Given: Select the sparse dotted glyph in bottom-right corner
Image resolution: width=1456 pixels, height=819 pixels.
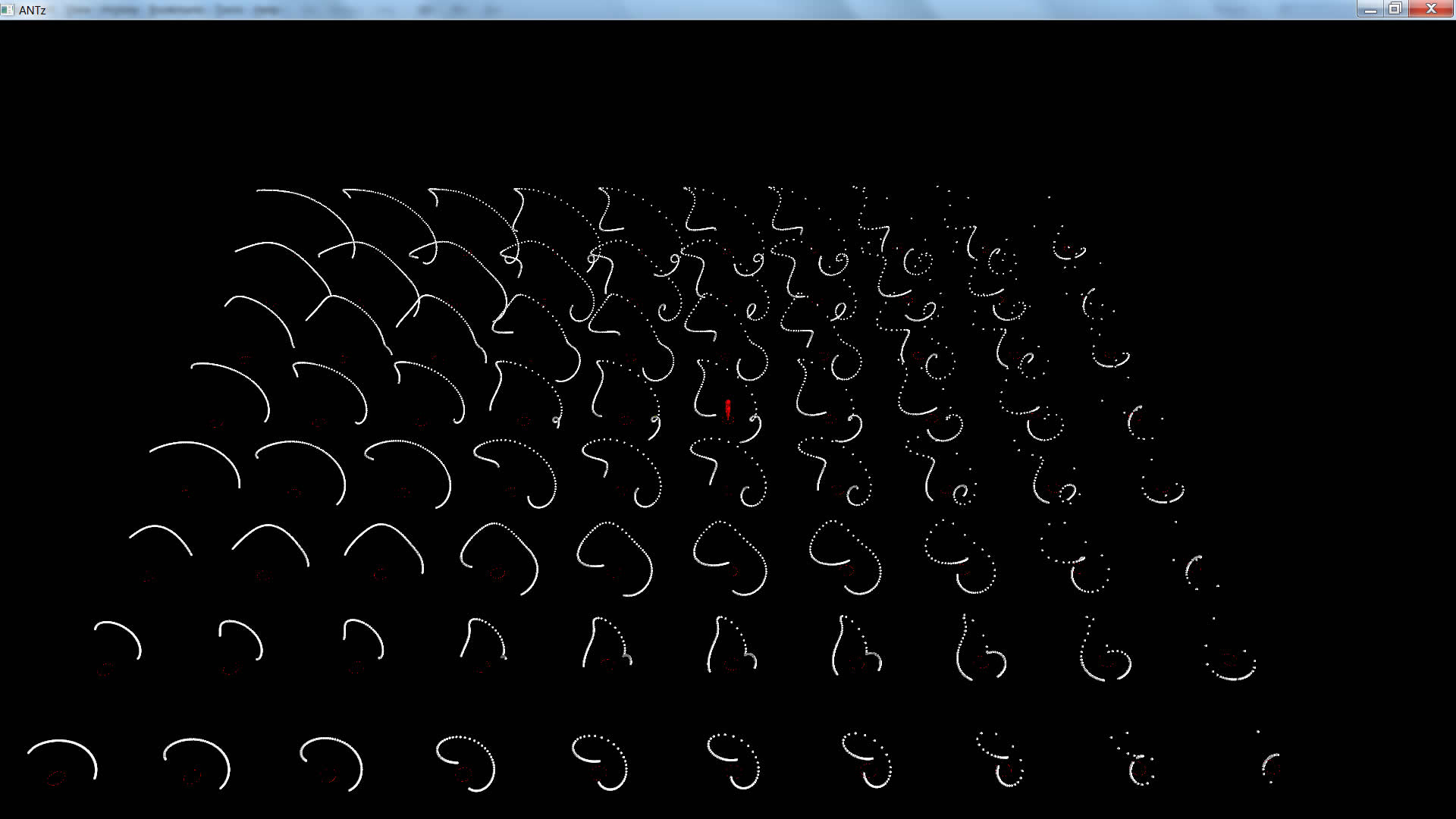Looking at the screenshot, I should tap(1270, 764).
